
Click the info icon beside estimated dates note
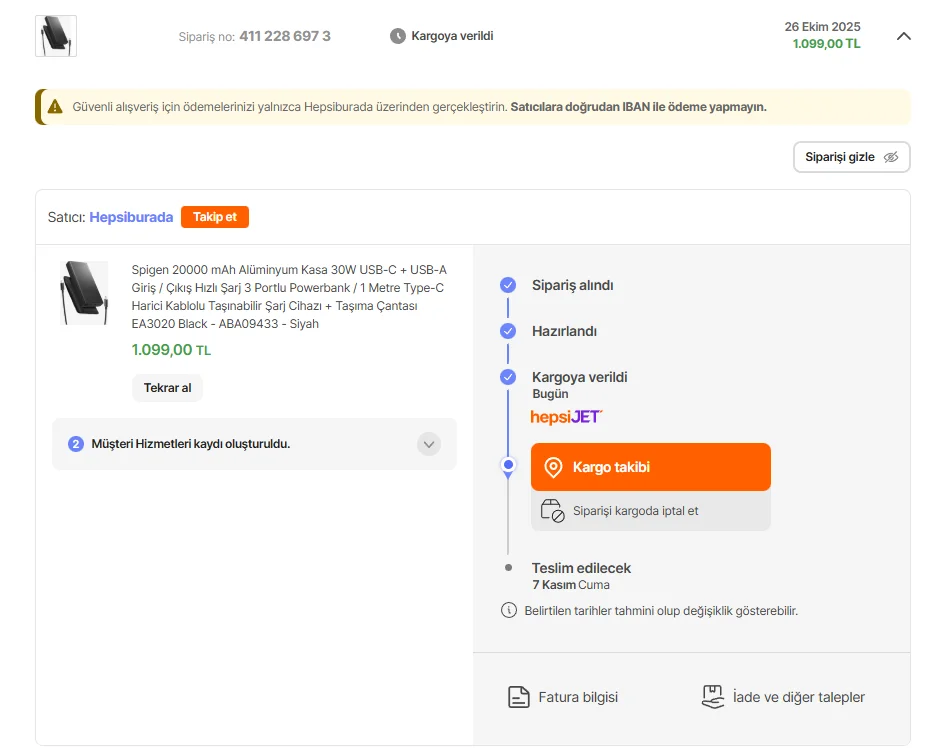(x=508, y=610)
